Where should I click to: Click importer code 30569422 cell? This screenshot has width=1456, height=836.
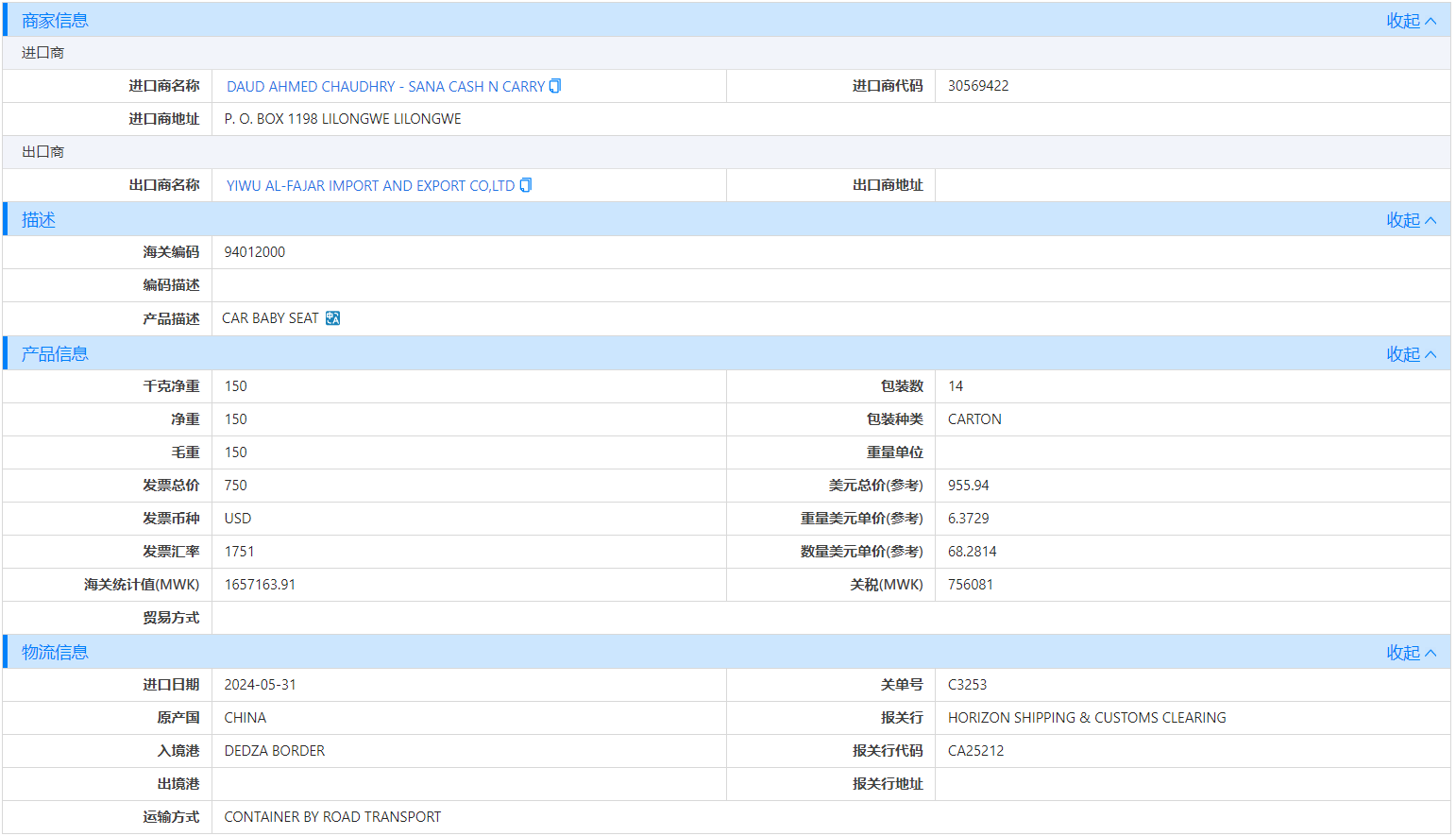coord(978,85)
